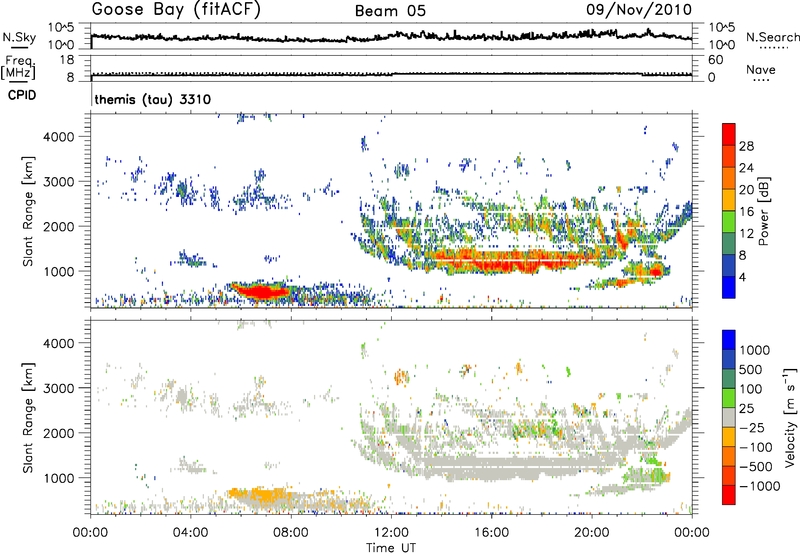Pick the gray segment of velocity colorbar

pos(729,418)
